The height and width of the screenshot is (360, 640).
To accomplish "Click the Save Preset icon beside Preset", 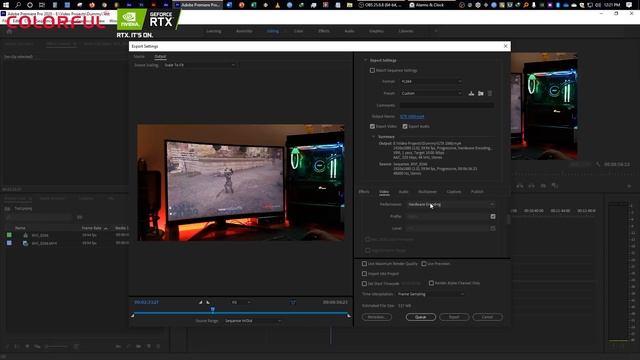I will 471,93.
